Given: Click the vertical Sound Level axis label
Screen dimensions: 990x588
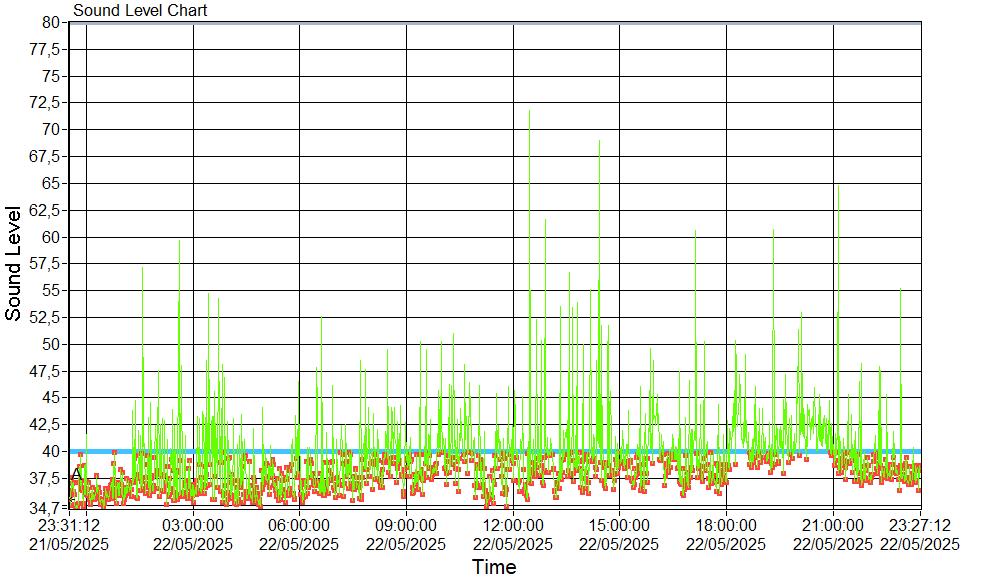Looking at the screenshot, I should point(14,263).
